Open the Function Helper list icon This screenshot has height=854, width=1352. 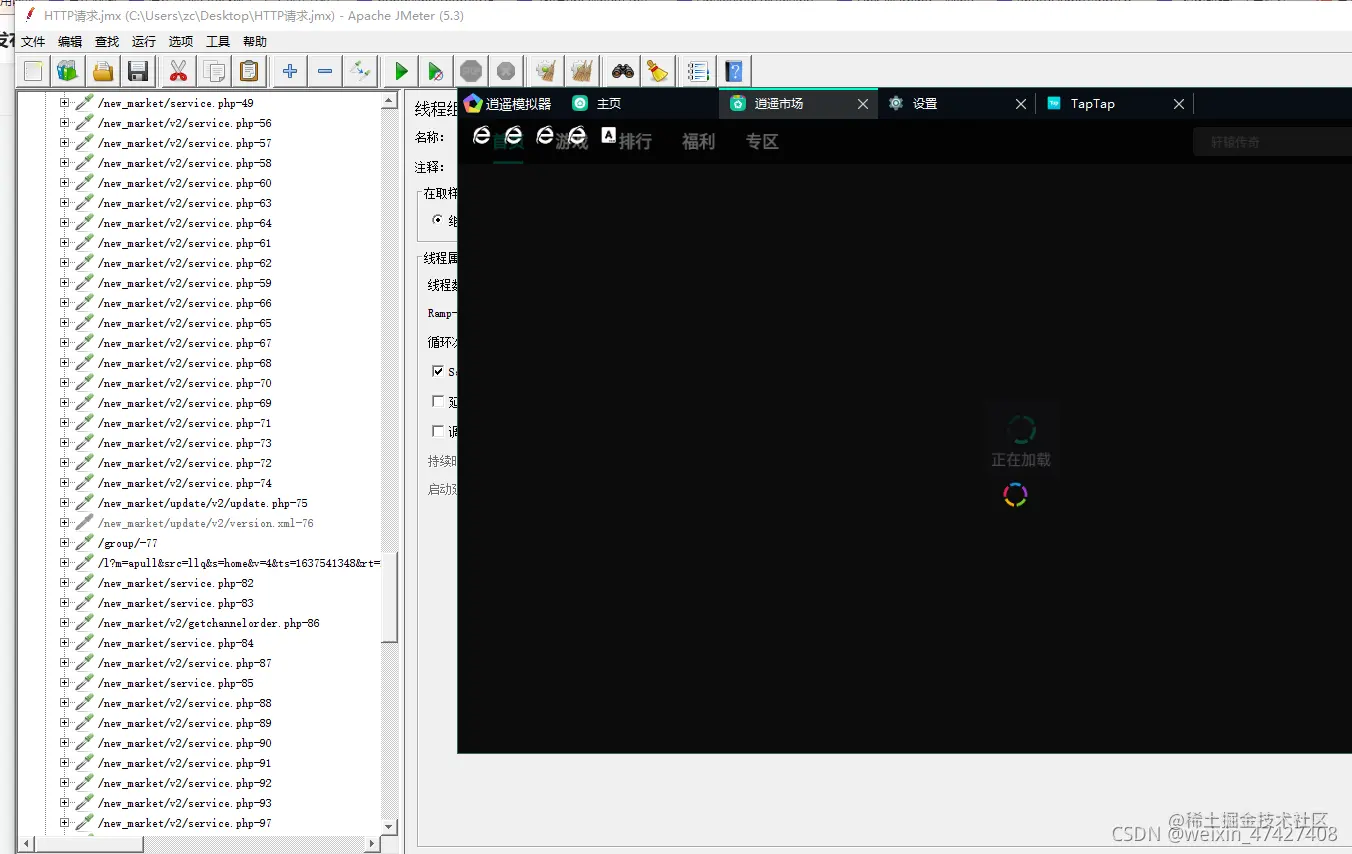699,71
